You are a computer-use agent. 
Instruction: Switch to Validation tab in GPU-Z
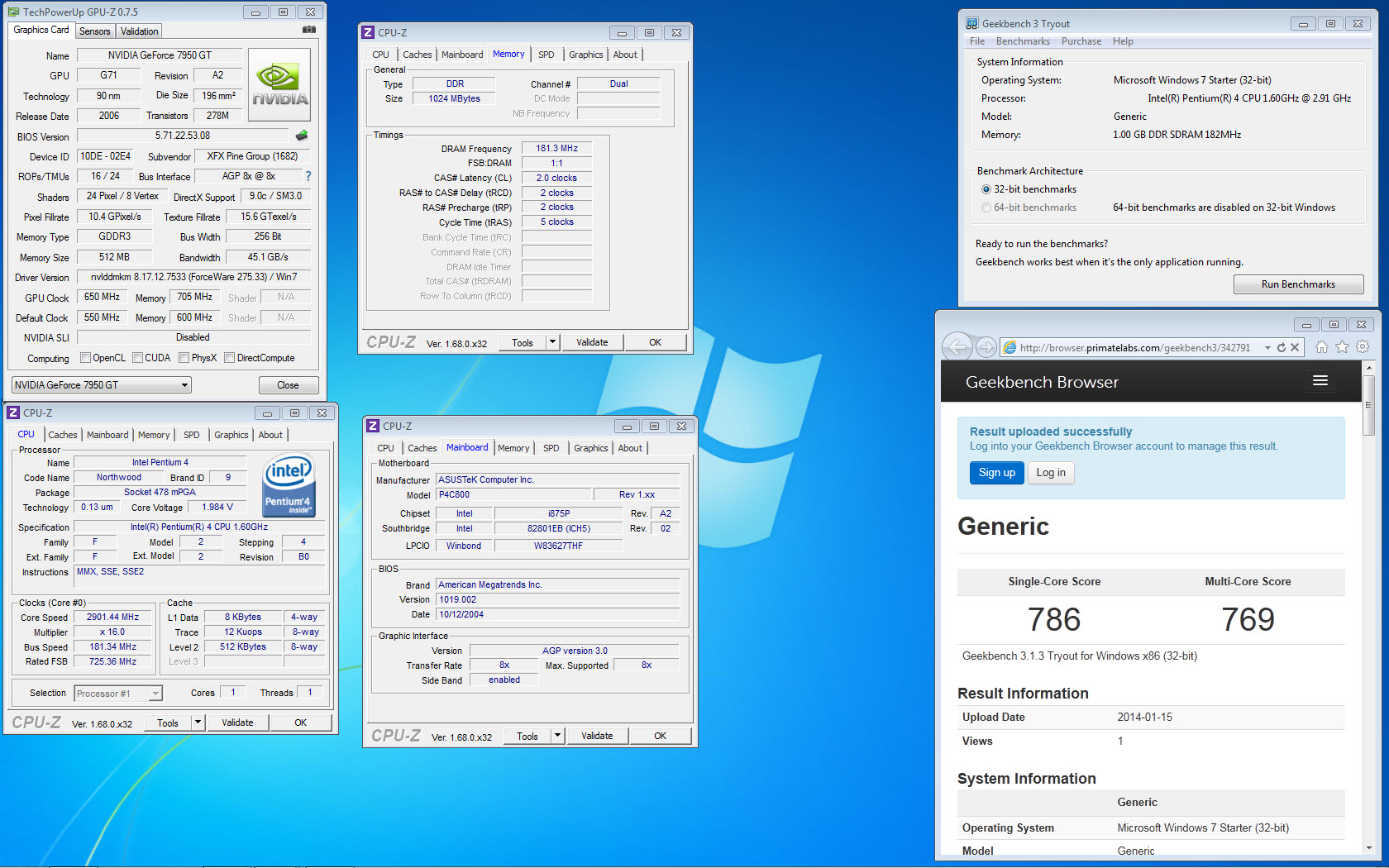click(x=139, y=31)
